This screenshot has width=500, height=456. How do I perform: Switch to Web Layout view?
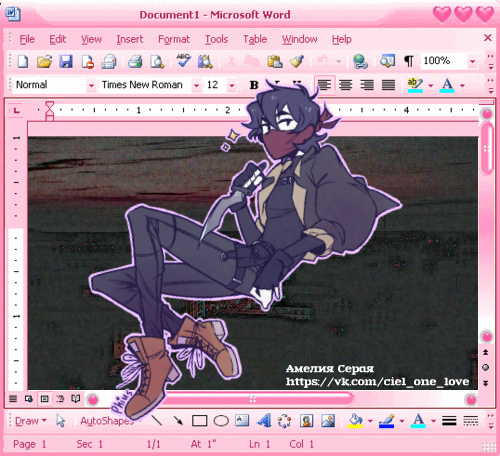pos(28,399)
